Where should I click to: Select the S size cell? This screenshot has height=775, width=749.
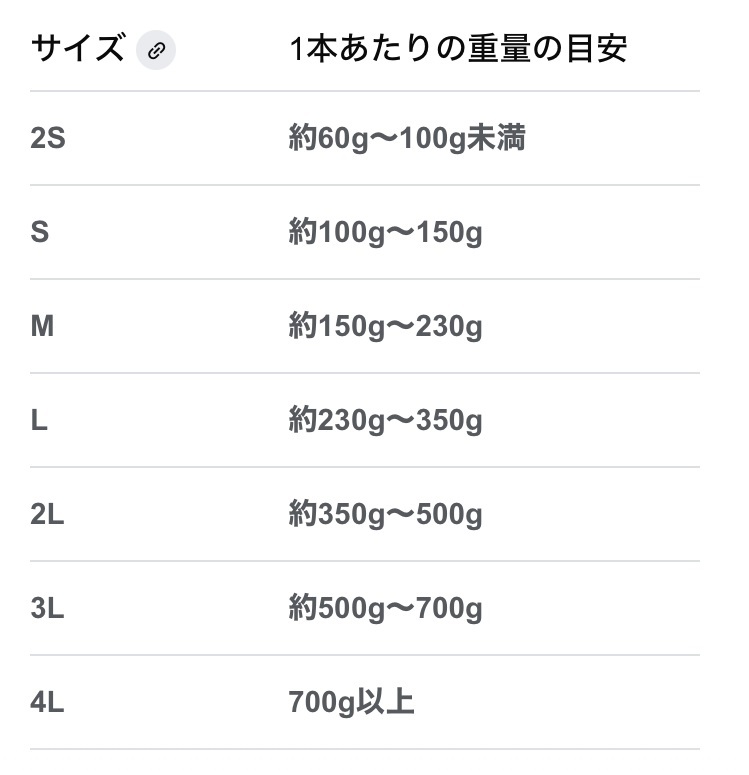pos(40,233)
